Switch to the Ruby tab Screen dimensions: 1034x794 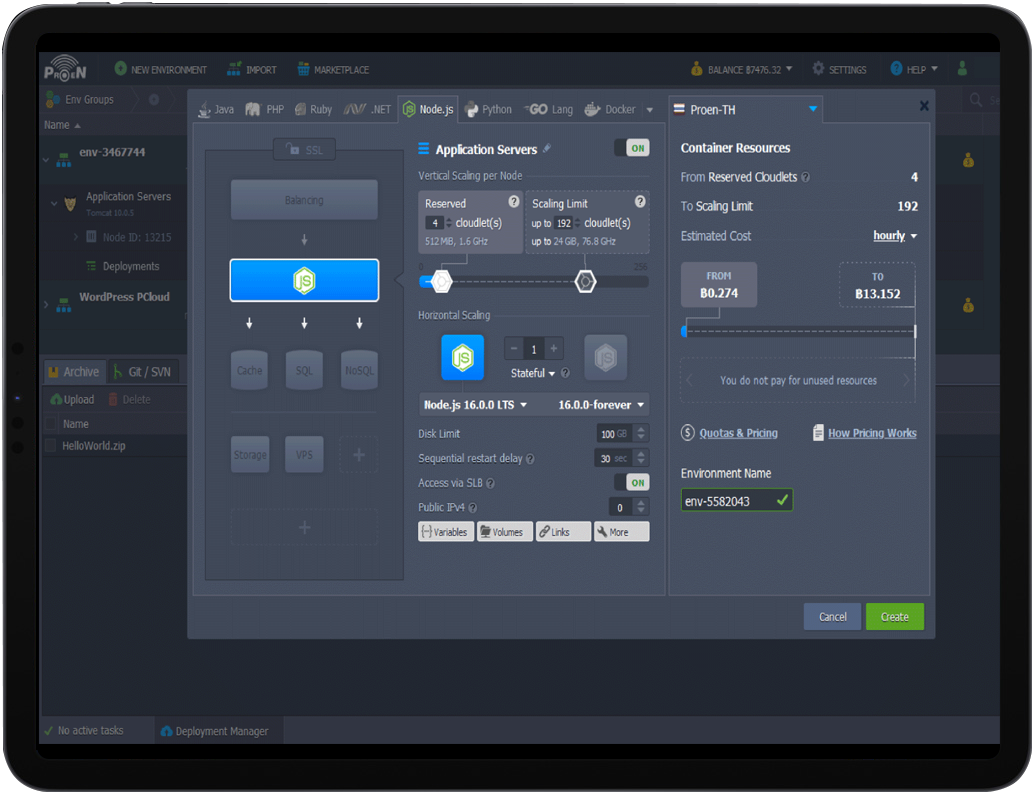pyautogui.click(x=313, y=109)
